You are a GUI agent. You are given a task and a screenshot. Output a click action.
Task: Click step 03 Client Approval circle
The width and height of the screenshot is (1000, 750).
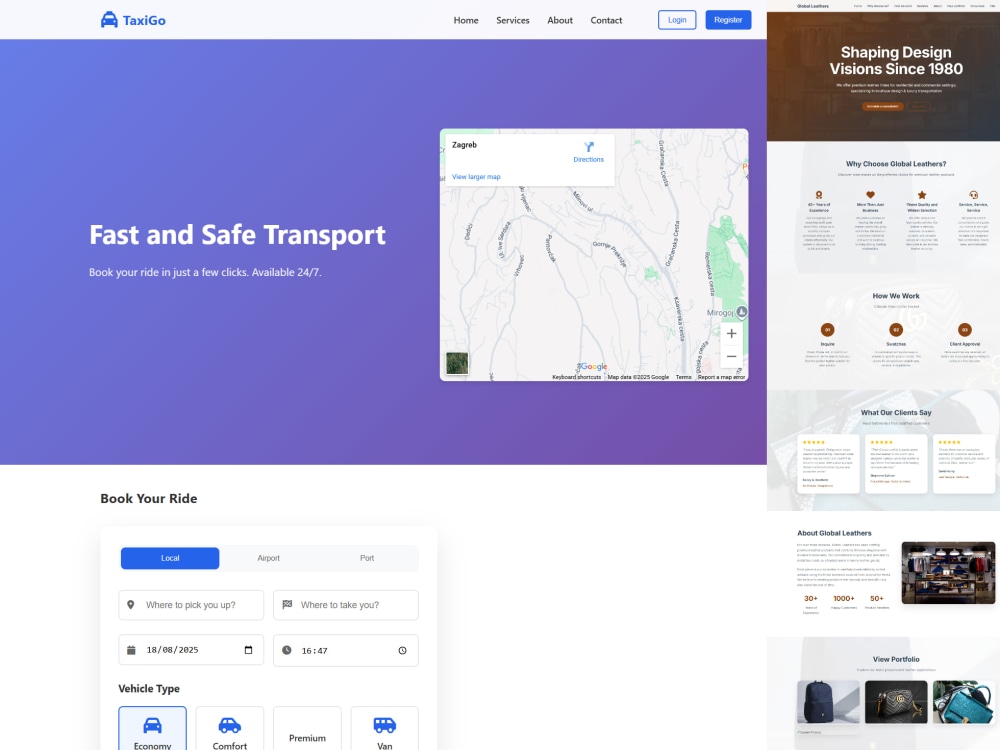965,330
